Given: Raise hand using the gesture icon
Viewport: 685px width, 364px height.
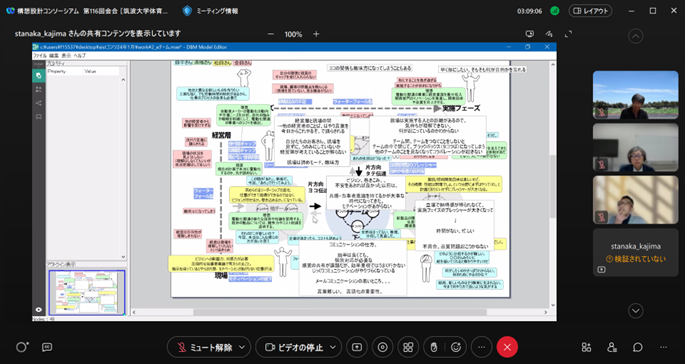Looking at the screenshot, I should click(x=434, y=347).
